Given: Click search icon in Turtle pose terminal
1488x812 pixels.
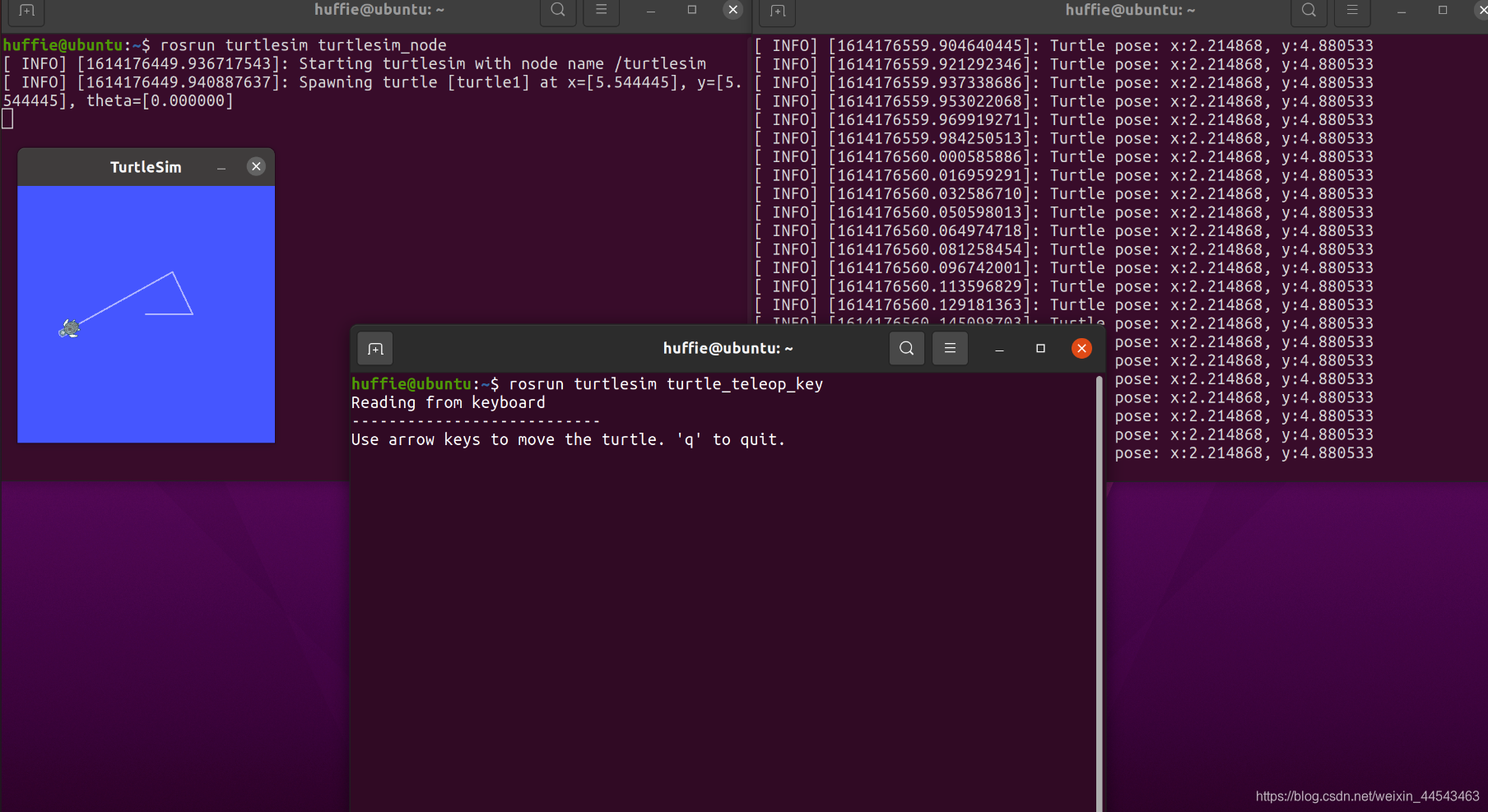Looking at the screenshot, I should click(x=1309, y=10).
